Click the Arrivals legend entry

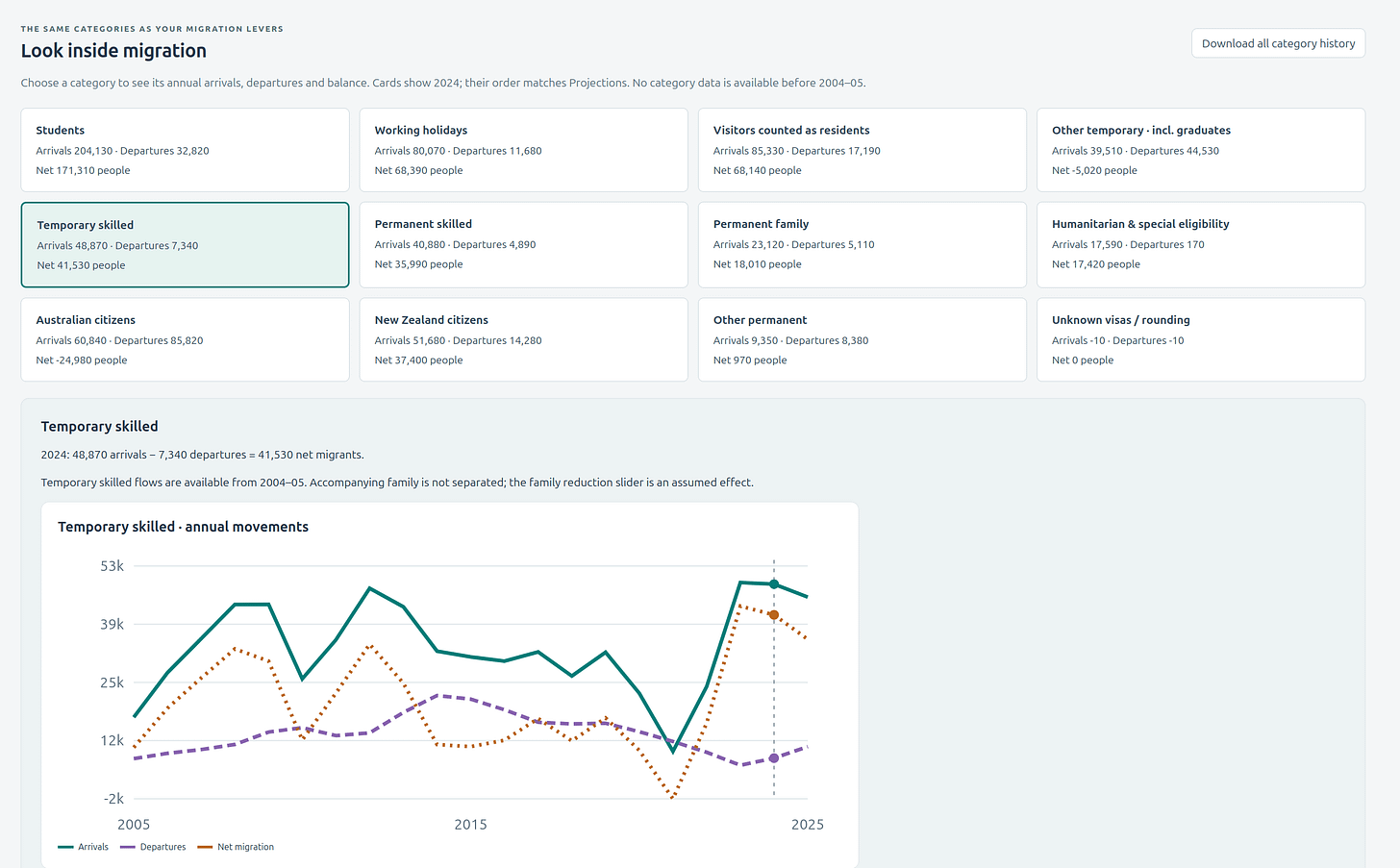point(84,847)
